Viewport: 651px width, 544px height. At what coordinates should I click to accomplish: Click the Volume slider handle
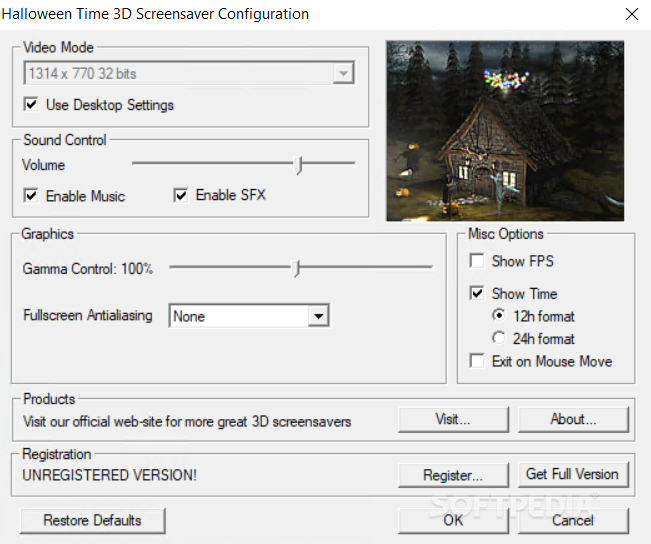[299, 165]
